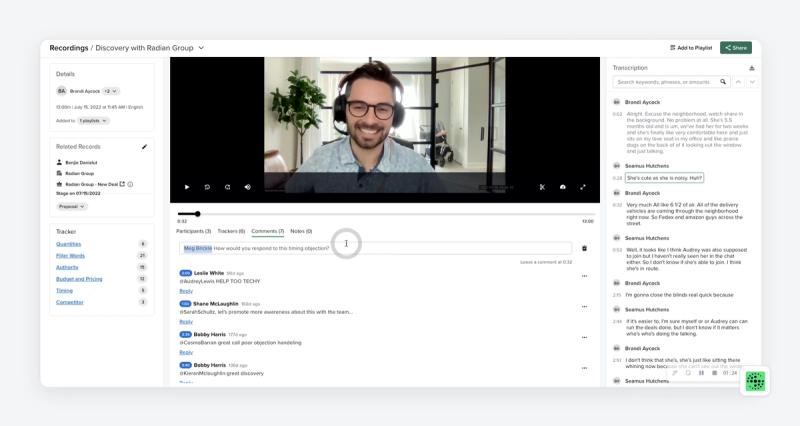This screenshot has height=426, width=800.
Task: Expand the video to fullscreen
Action: 583,187
